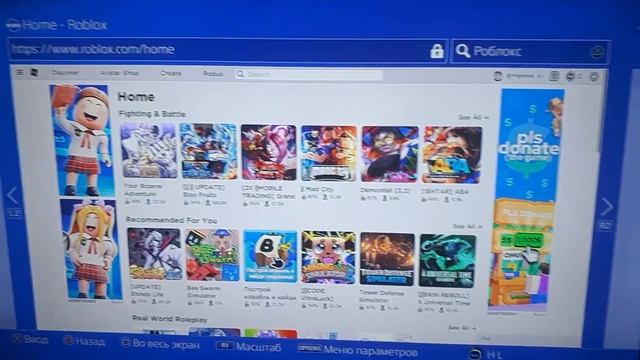Click the Recommended For You section title
The width and height of the screenshot is (640, 360).
coord(171,220)
